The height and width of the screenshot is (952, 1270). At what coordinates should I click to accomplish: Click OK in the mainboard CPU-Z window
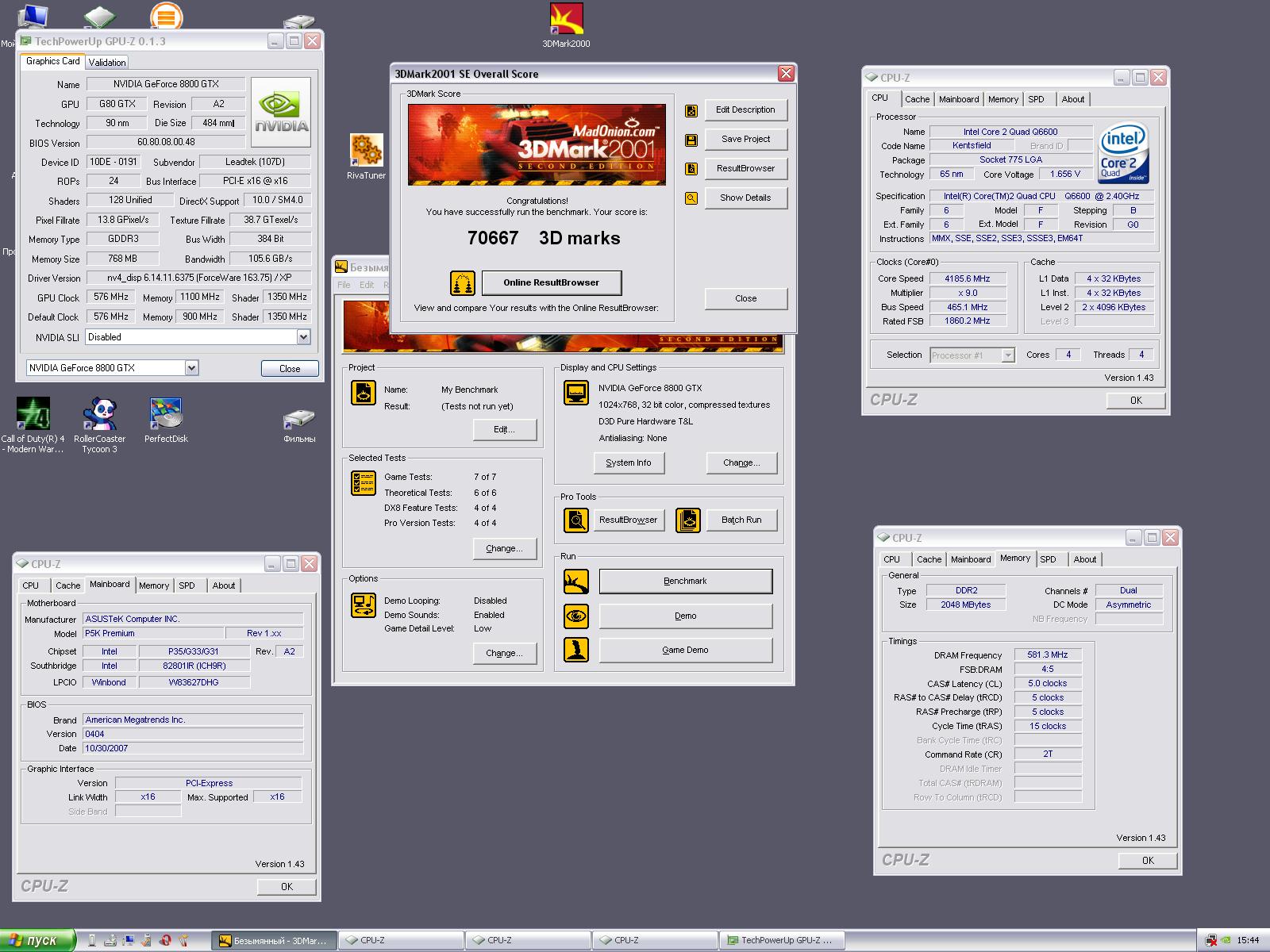pyautogui.click(x=287, y=887)
